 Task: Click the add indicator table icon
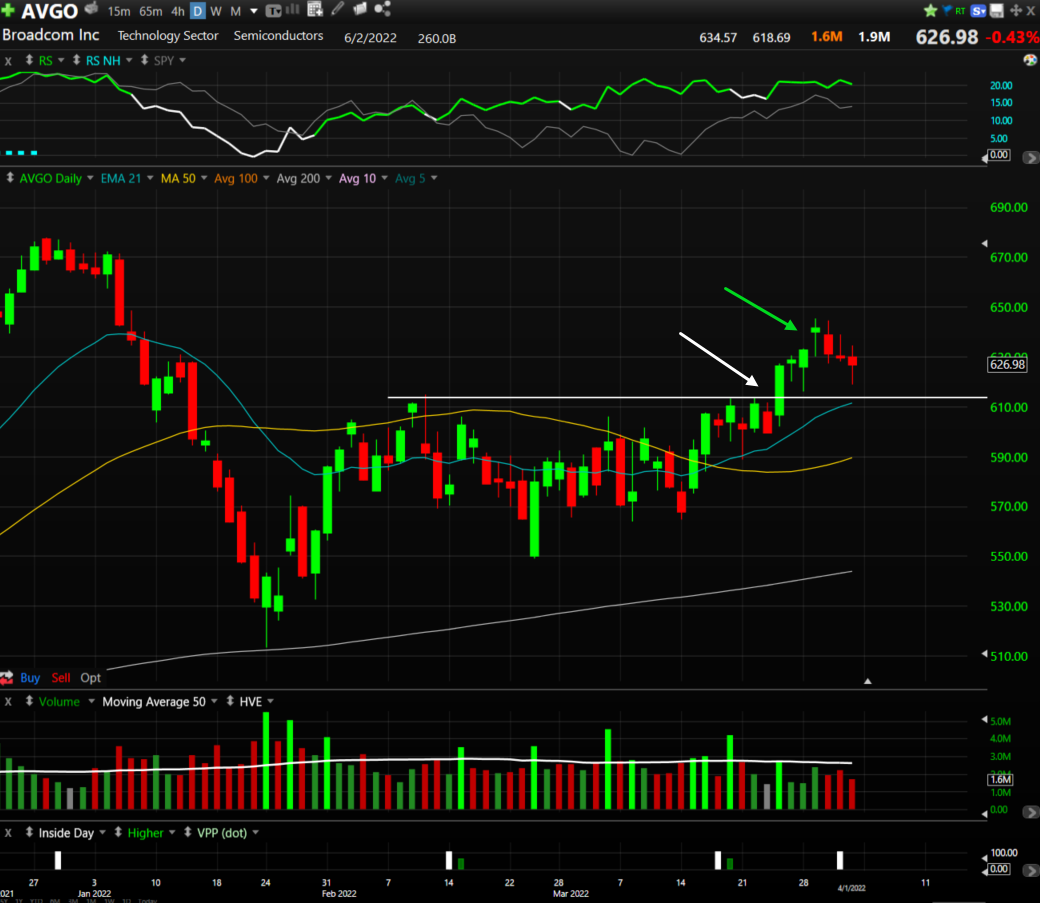(x=315, y=9)
